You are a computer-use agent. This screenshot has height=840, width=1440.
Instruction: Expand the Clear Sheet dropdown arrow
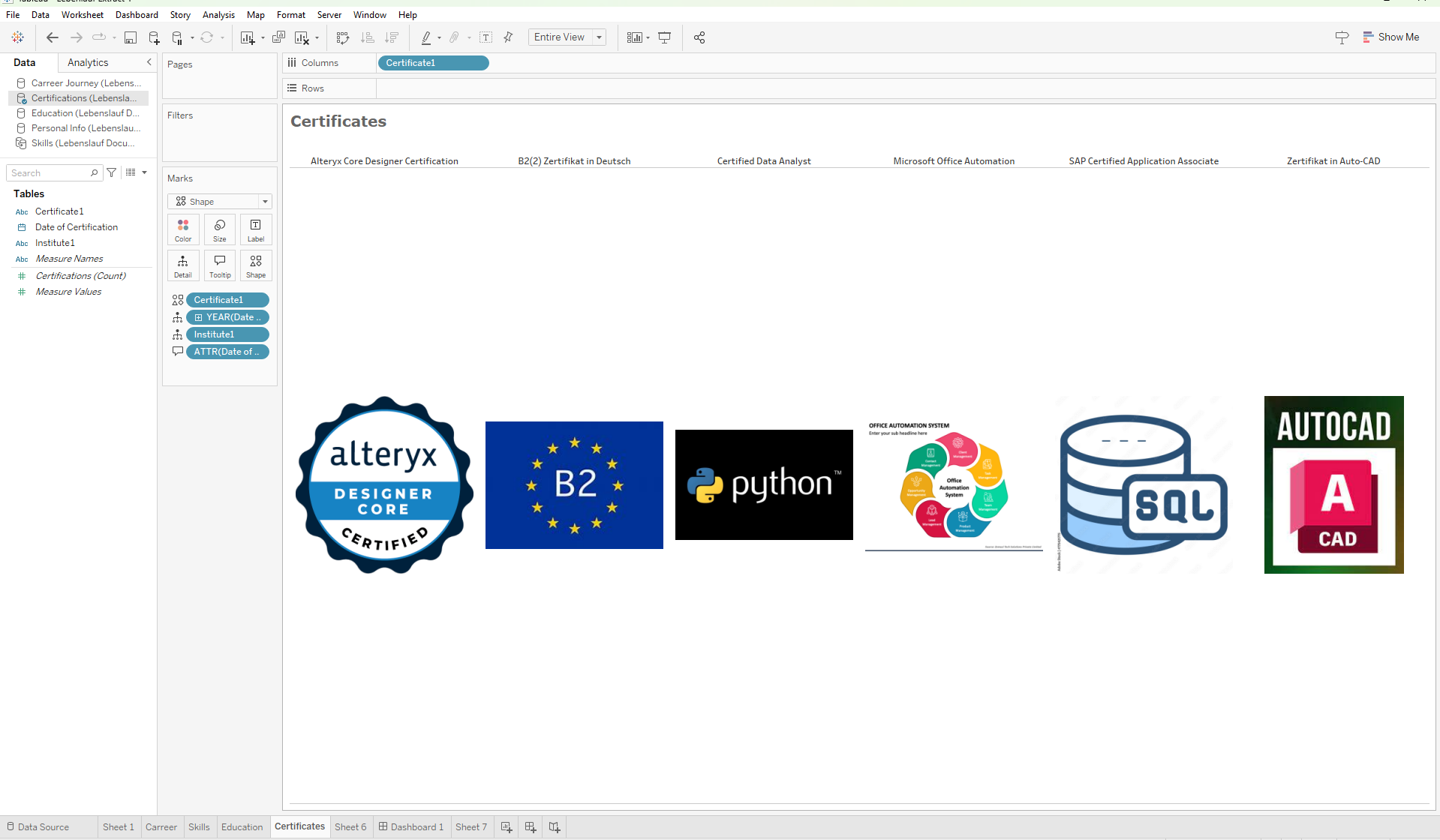click(x=317, y=37)
